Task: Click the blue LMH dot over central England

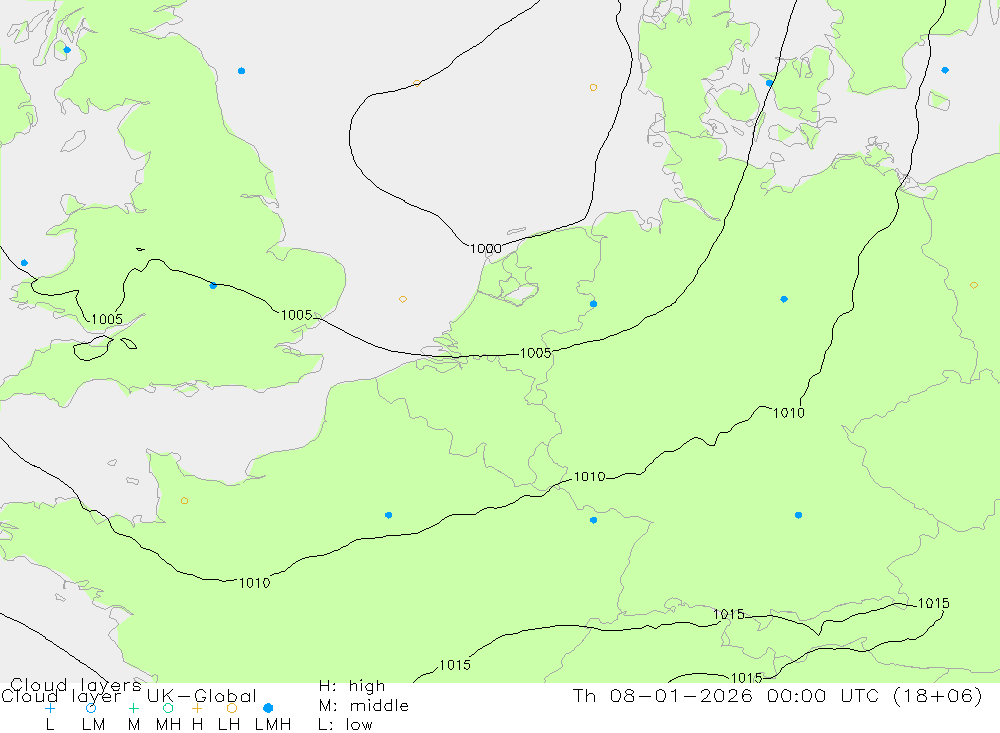Action: pos(213,286)
